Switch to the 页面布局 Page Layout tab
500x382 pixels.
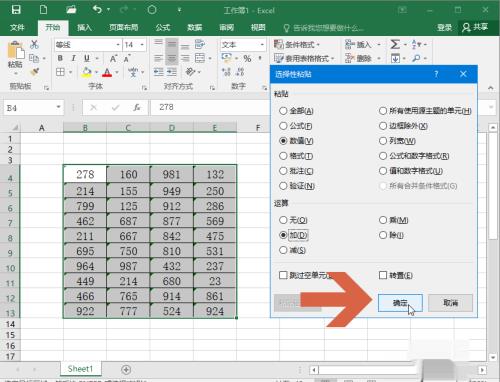124,27
